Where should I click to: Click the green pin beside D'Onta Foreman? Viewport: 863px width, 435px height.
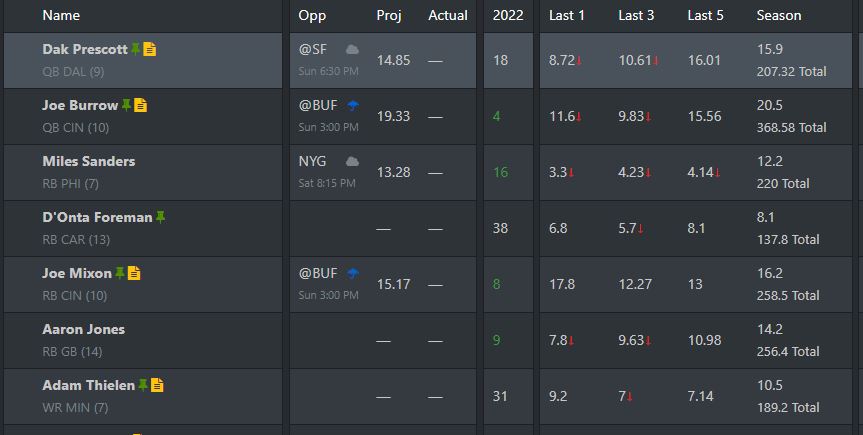click(x=160, y=217)
